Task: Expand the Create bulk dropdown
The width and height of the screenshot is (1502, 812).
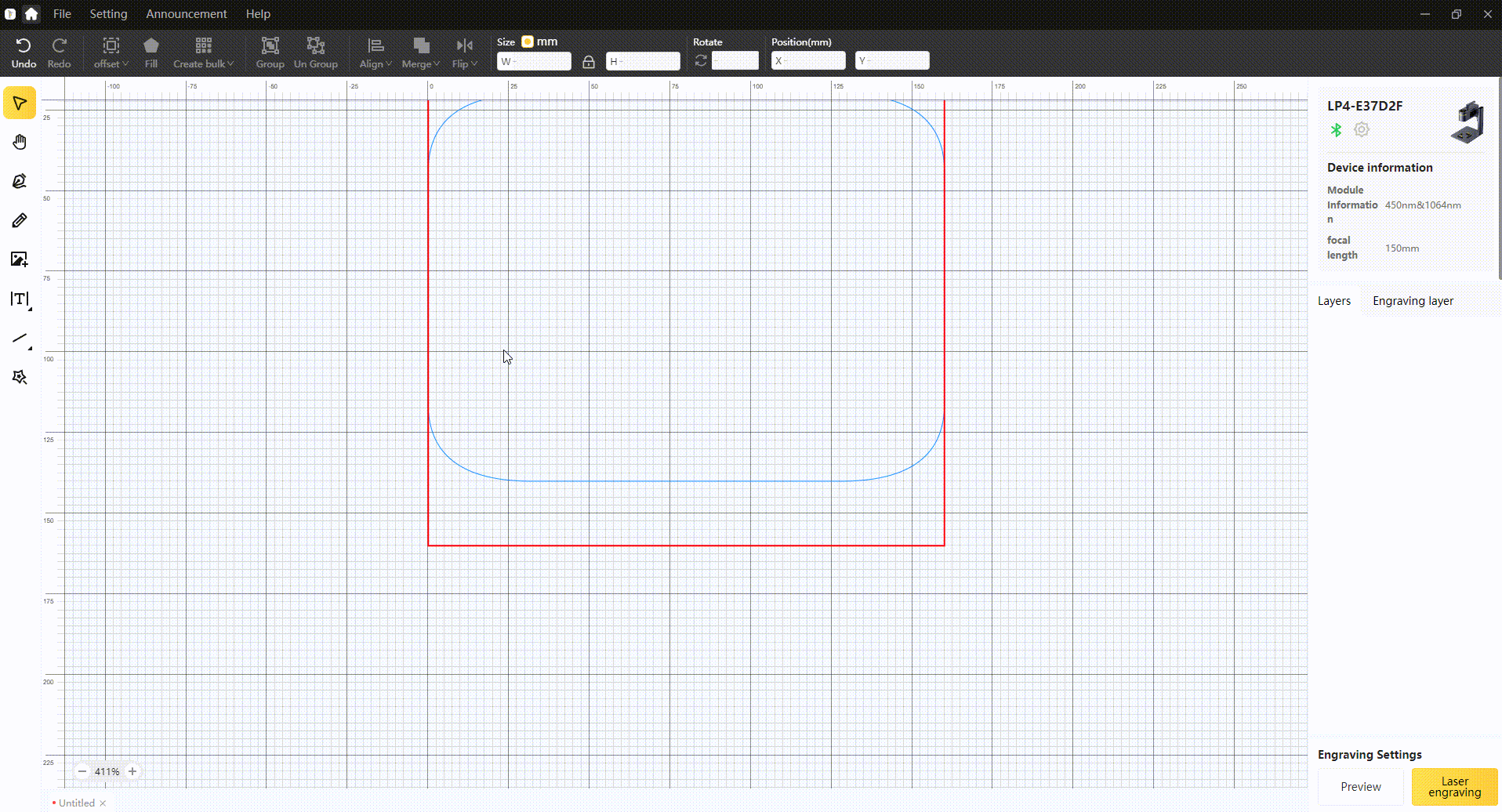Action: tap(203, 53)
